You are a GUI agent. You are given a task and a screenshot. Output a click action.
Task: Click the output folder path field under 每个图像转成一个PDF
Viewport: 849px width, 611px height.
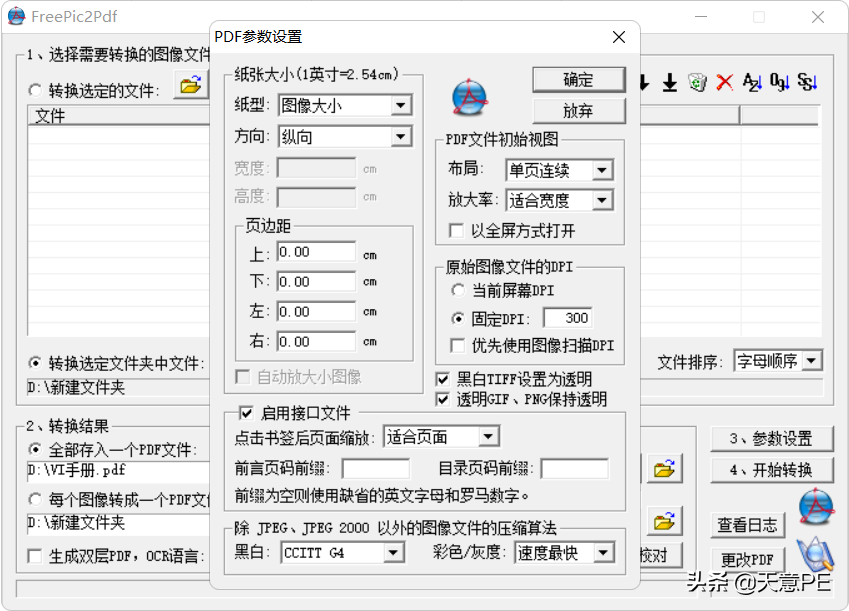119,523
